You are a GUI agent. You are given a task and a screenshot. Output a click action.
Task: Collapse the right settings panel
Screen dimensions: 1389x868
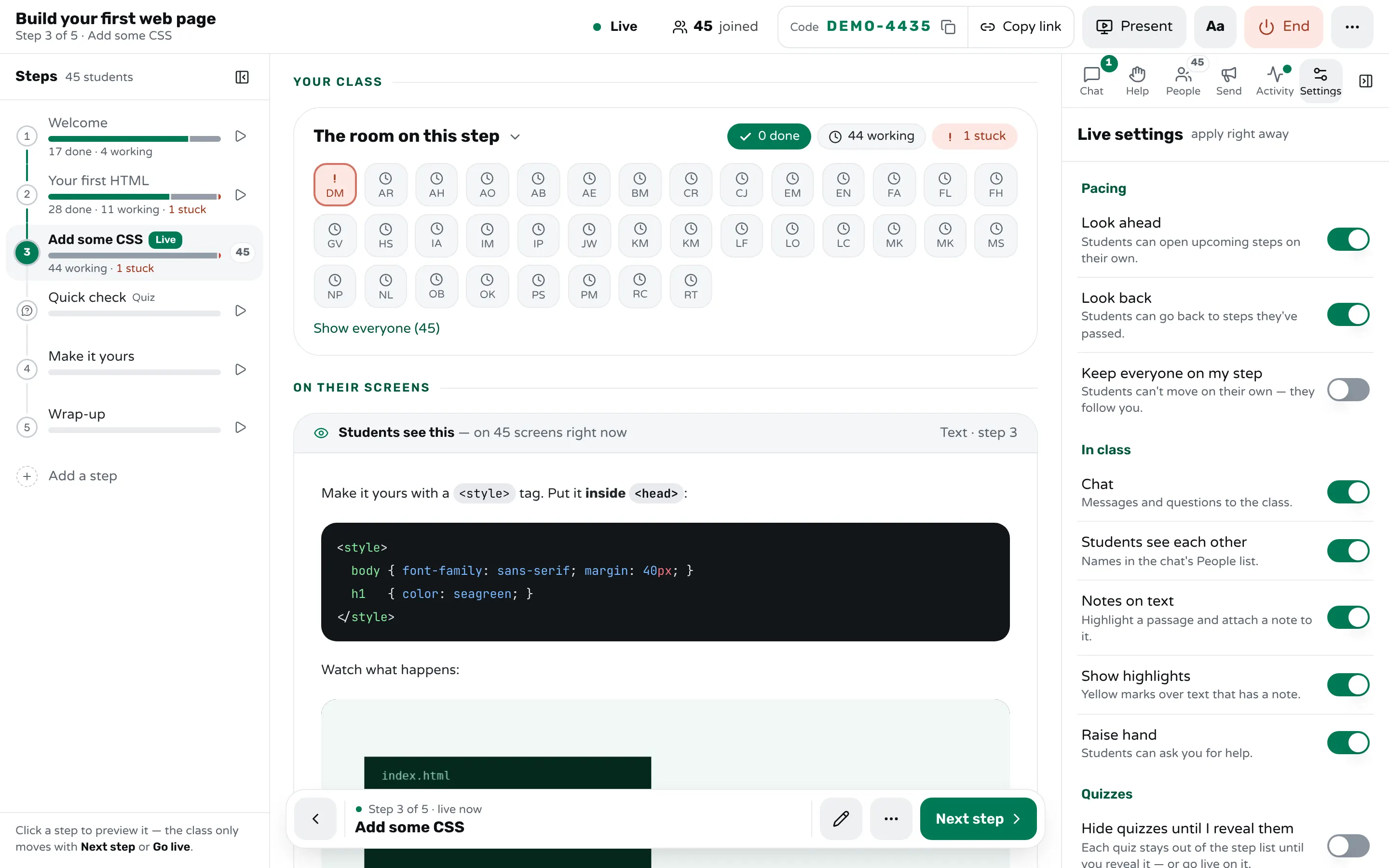(1365, 81)
